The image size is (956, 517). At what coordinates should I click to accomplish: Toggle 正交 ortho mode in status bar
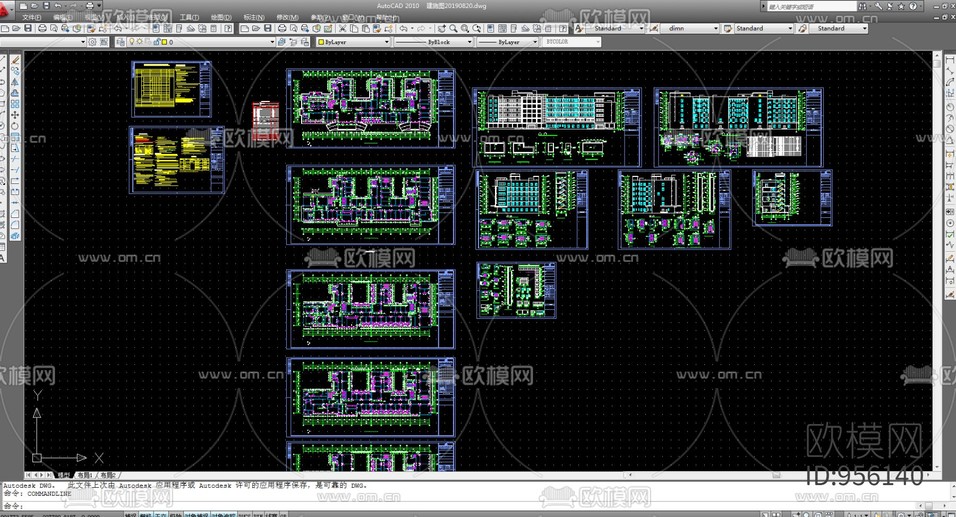click(160, 515)
